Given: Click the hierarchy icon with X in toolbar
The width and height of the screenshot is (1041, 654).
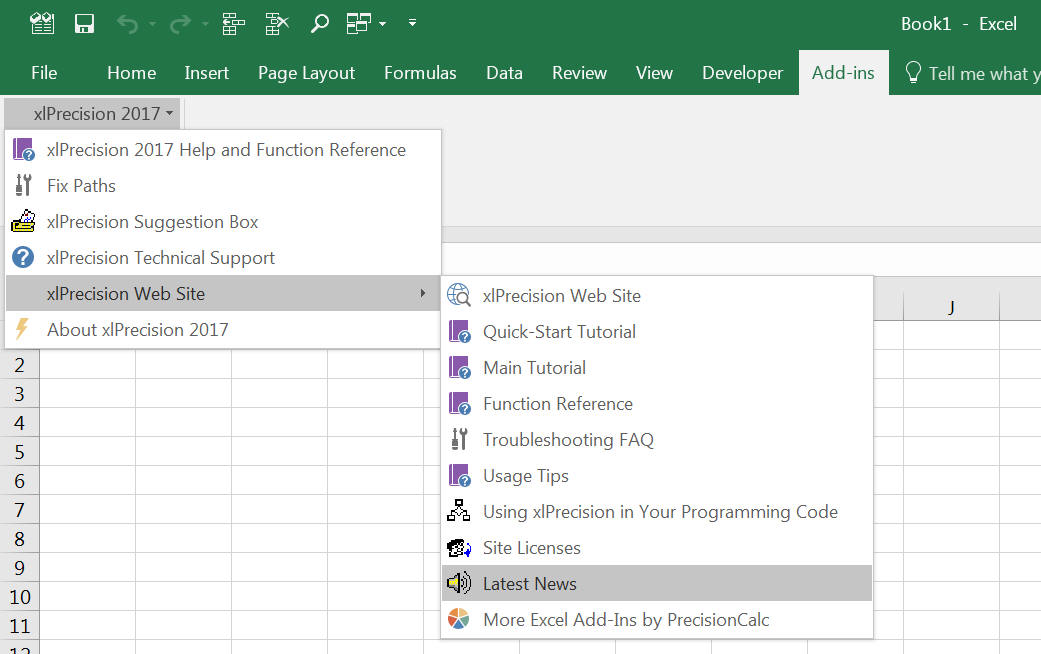Looking at the screenshot, I should 277,24.
